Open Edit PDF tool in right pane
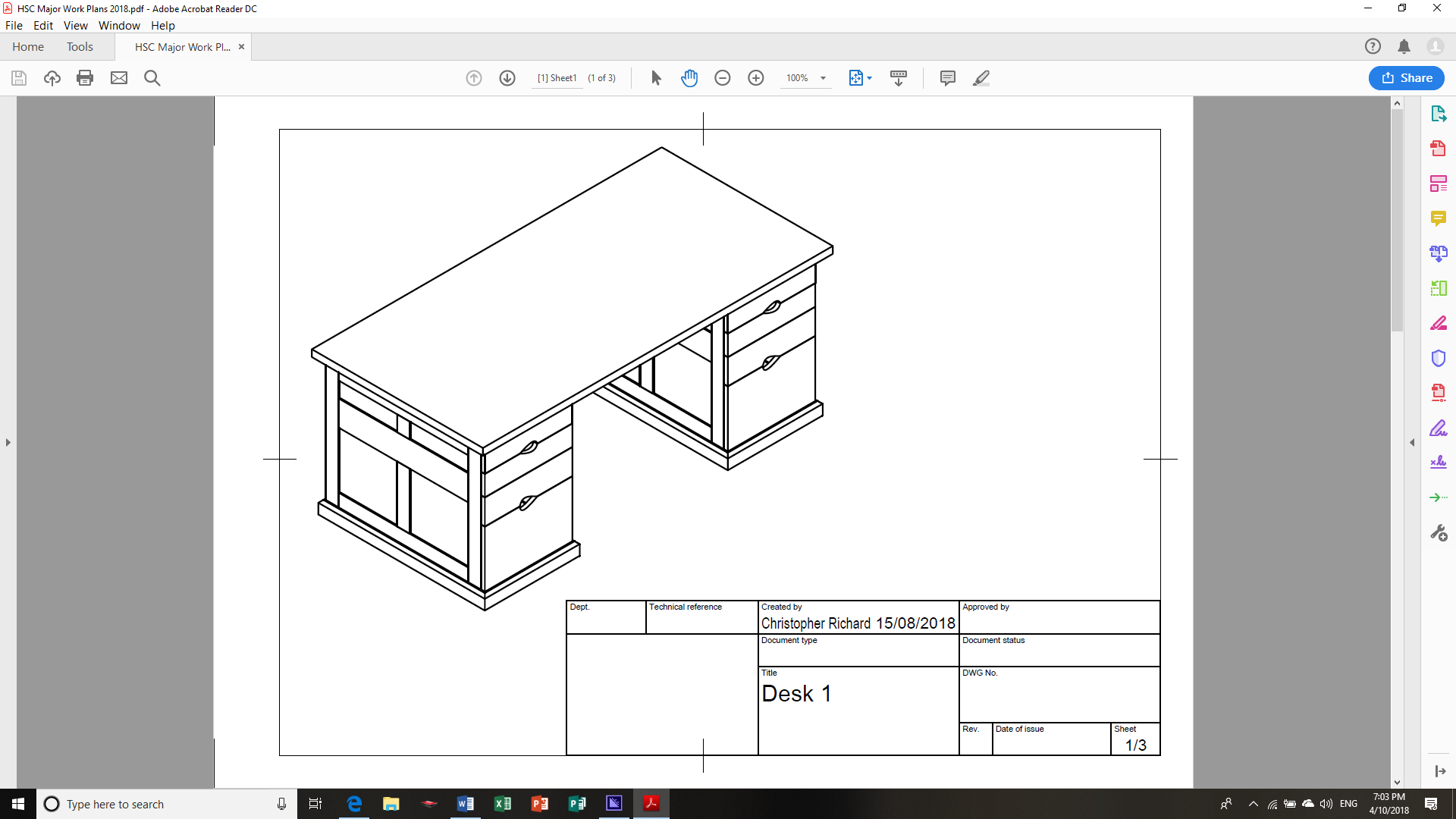The image size is (1456, 819). 1439,184
